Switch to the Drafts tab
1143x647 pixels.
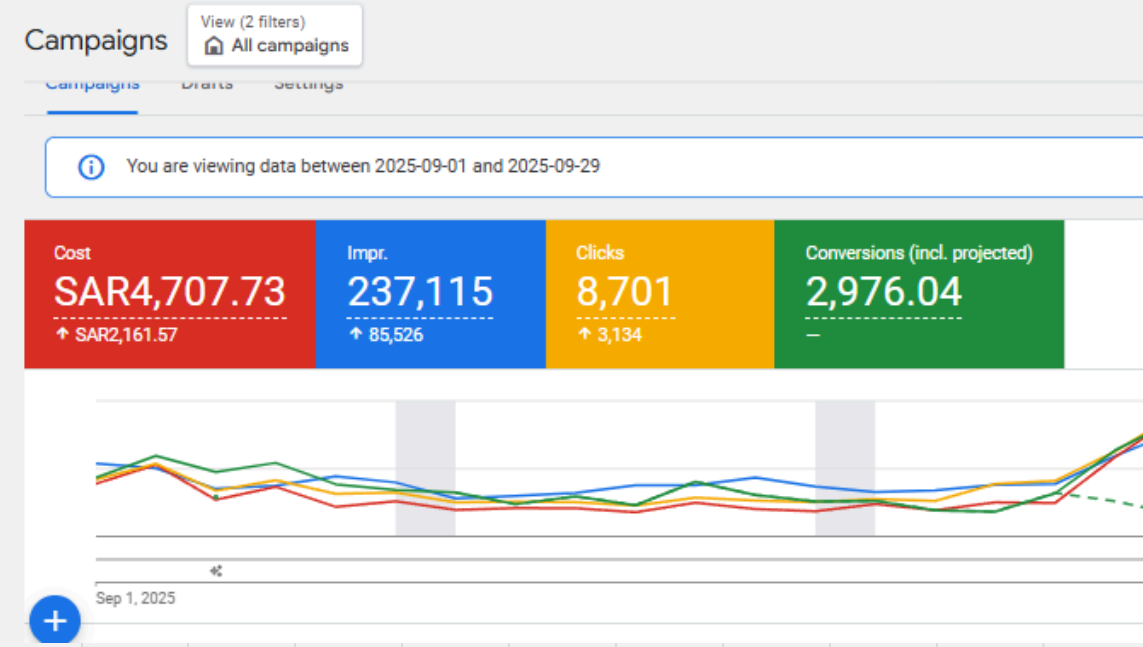207,85
